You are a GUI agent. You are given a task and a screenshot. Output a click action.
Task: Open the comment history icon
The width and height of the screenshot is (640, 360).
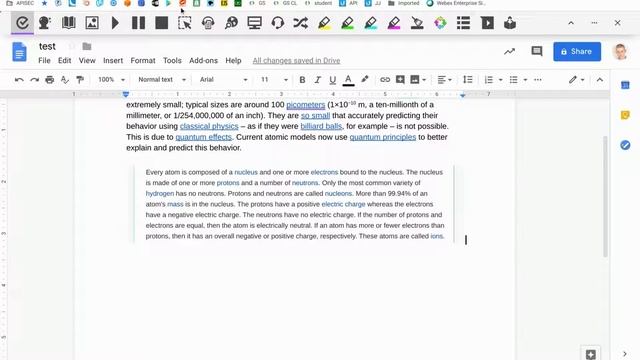537,51
